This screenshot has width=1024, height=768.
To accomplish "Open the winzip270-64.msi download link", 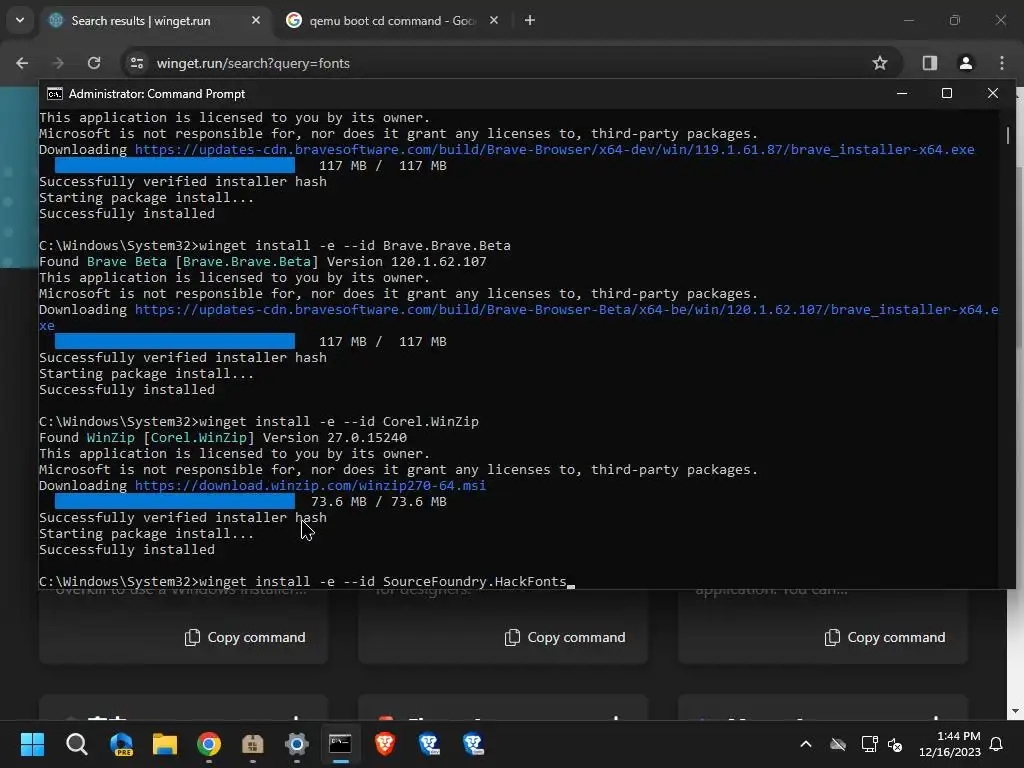I will tap(310, 486).
